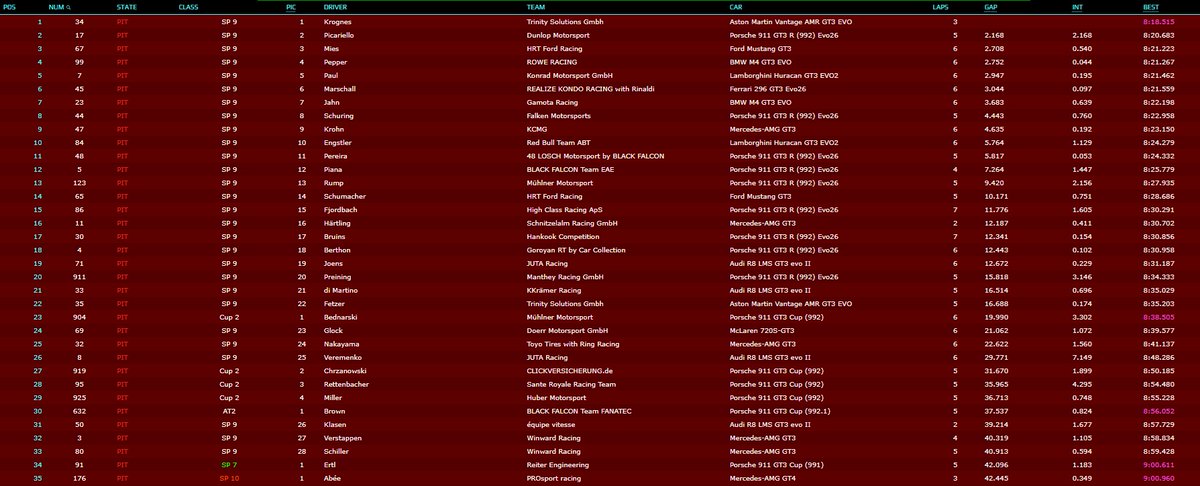The image size is (1200, 486).
Task: Select driver Bednarski
Action: (x=341, y=317)
